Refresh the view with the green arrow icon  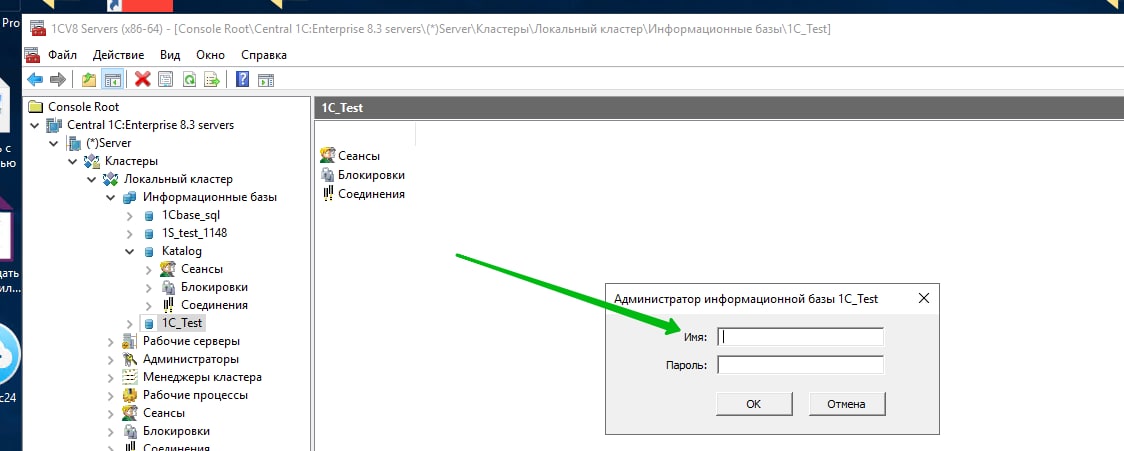pyautogui.click(x=189, y=79)
